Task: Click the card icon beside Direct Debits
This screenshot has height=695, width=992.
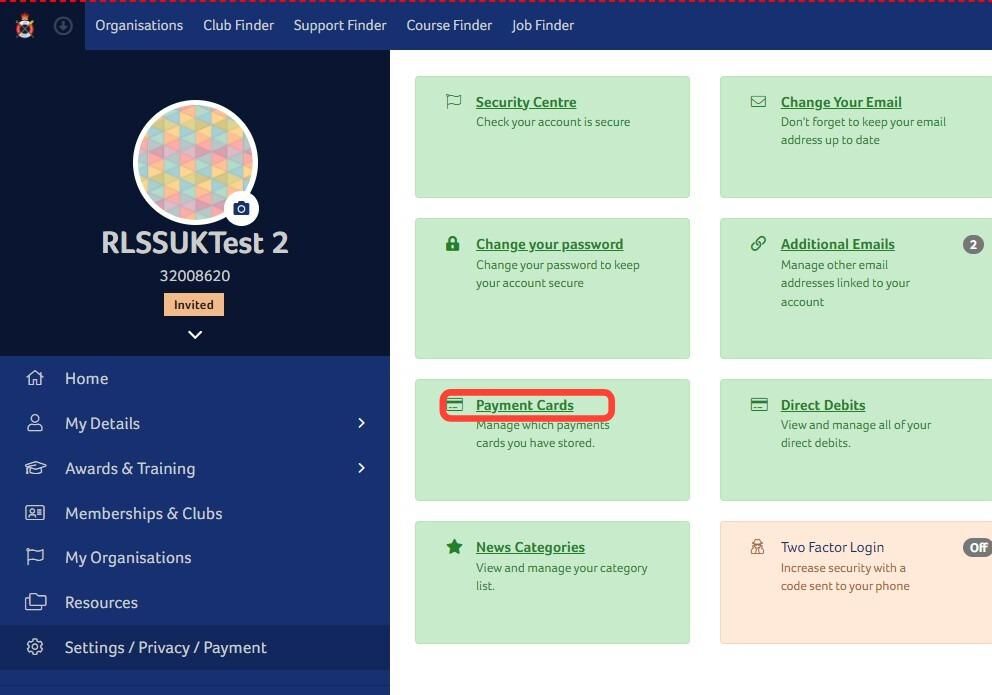Action: pyautogui.click(x=759, y=405)
